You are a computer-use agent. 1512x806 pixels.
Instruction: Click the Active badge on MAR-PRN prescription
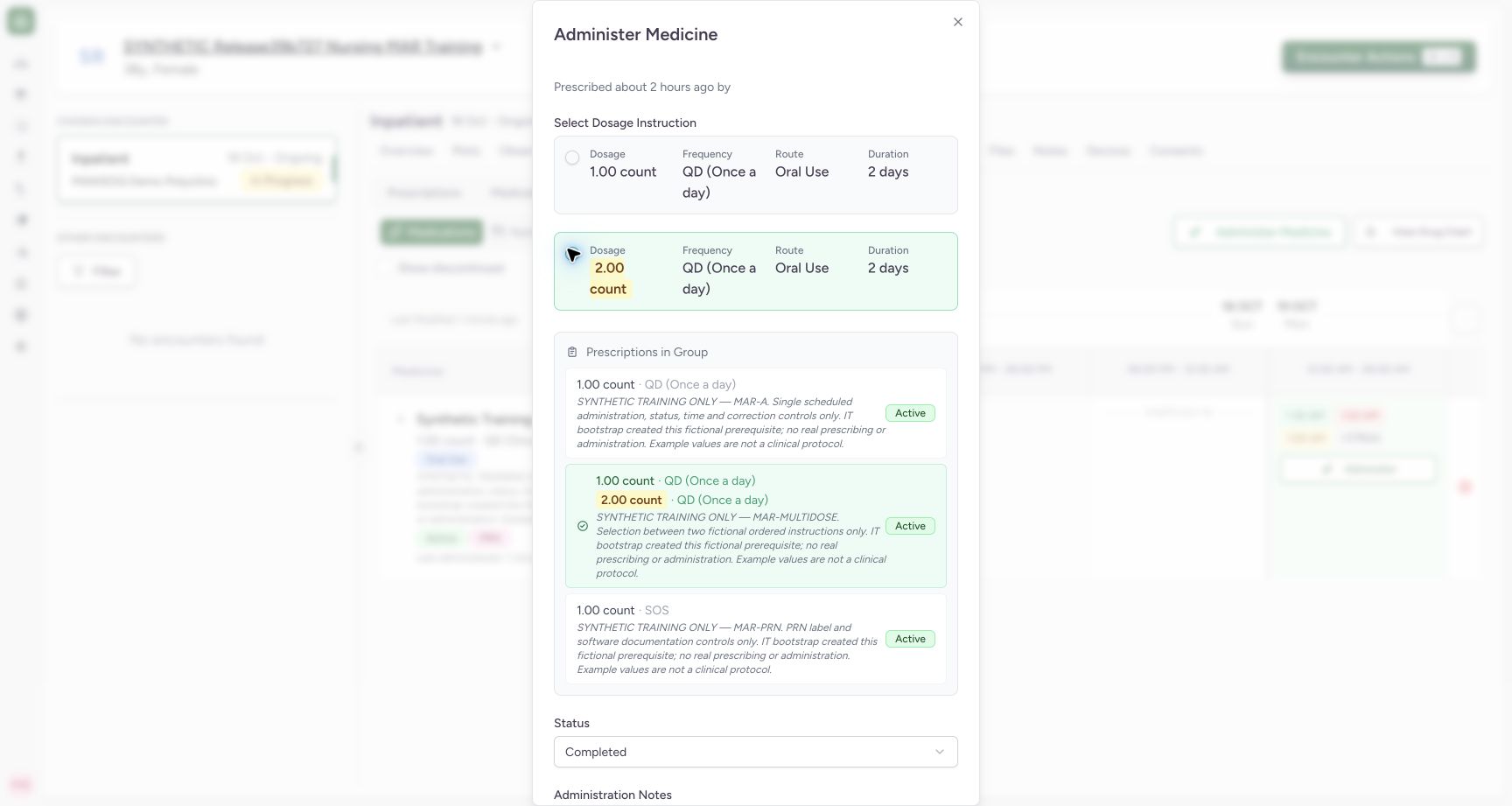coord(910,639)
